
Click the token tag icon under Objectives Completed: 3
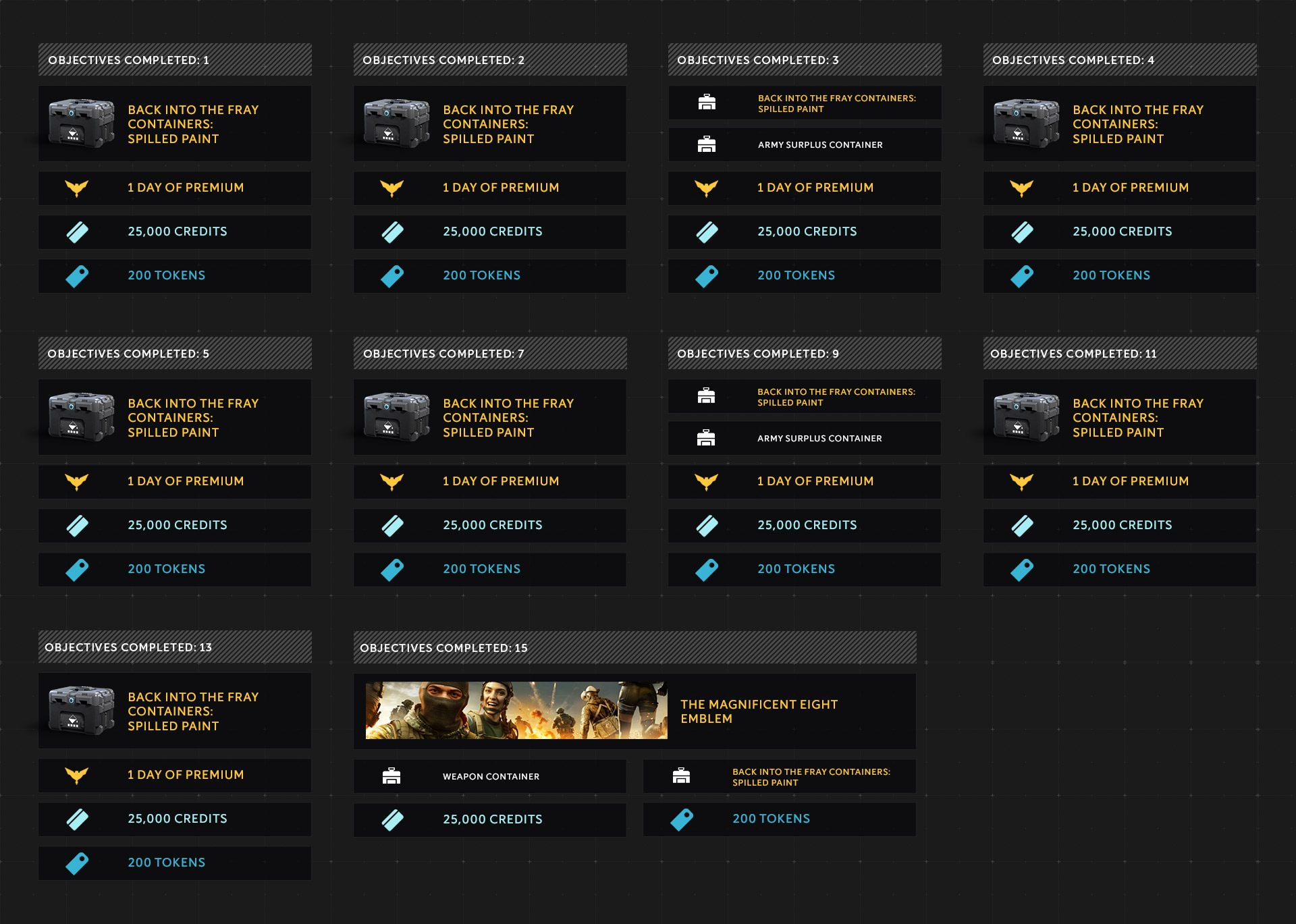pyautogui.click(x=707, y=276)
